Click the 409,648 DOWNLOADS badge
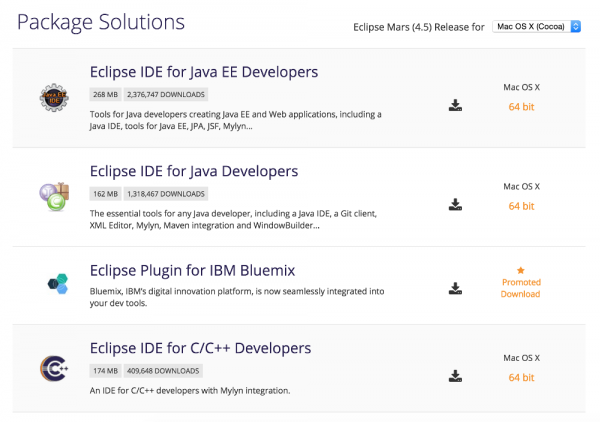 [x=163, y=371]
